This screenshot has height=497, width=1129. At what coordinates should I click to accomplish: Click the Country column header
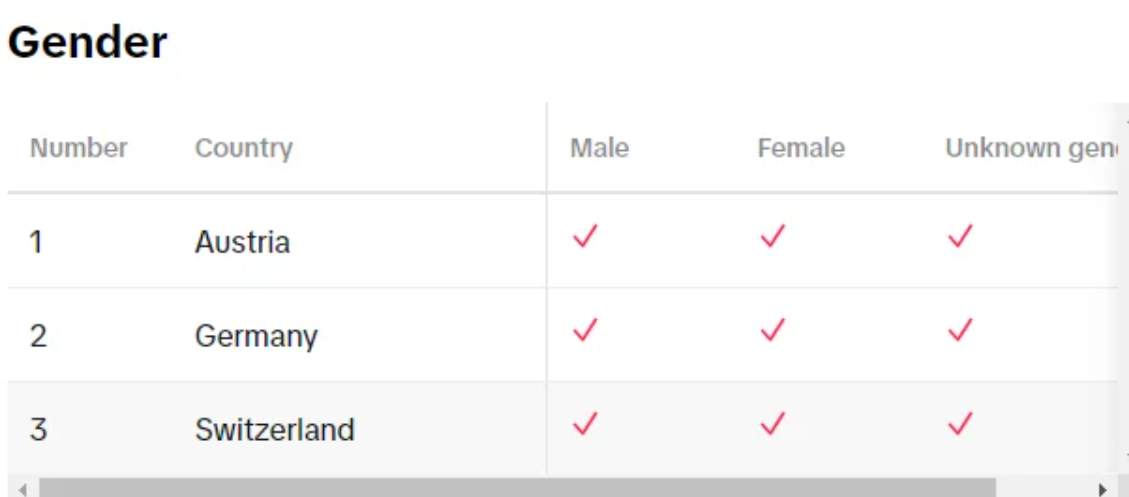[244, 148]
